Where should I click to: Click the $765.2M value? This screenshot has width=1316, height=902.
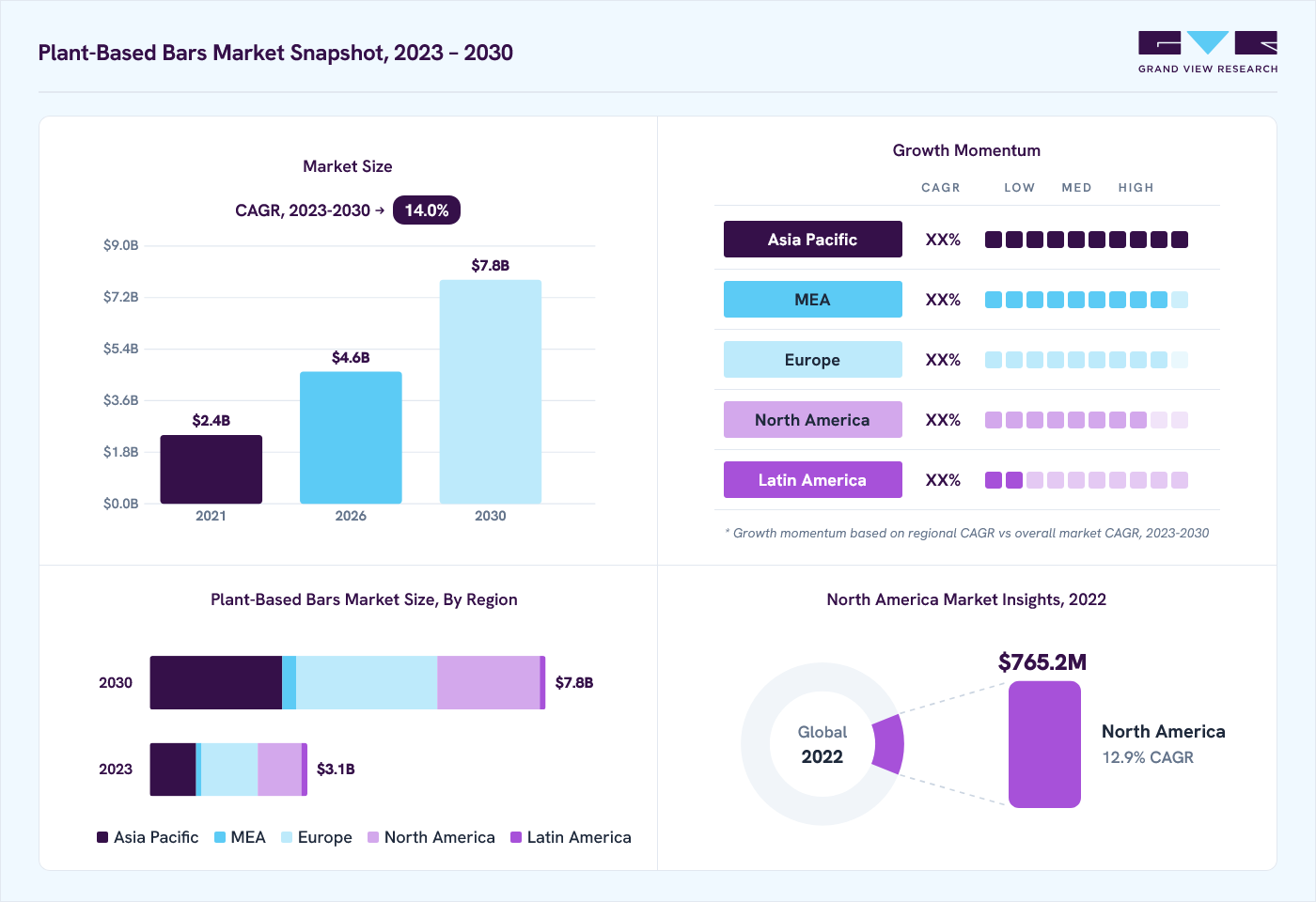click(1042, 662)
